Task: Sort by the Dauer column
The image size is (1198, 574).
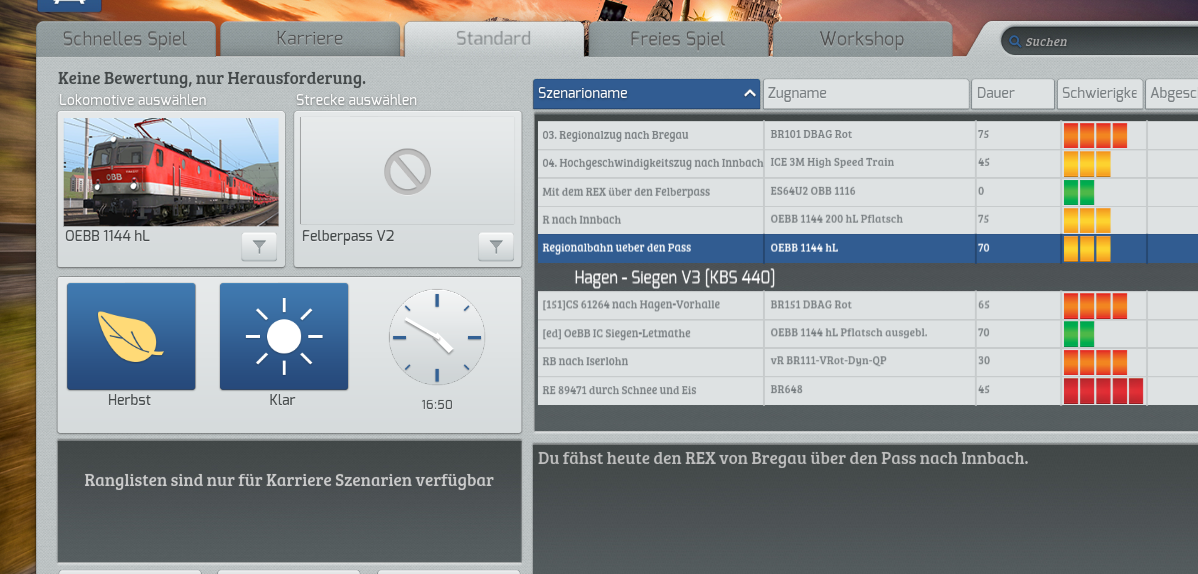Action: (x=1013, y=93)
